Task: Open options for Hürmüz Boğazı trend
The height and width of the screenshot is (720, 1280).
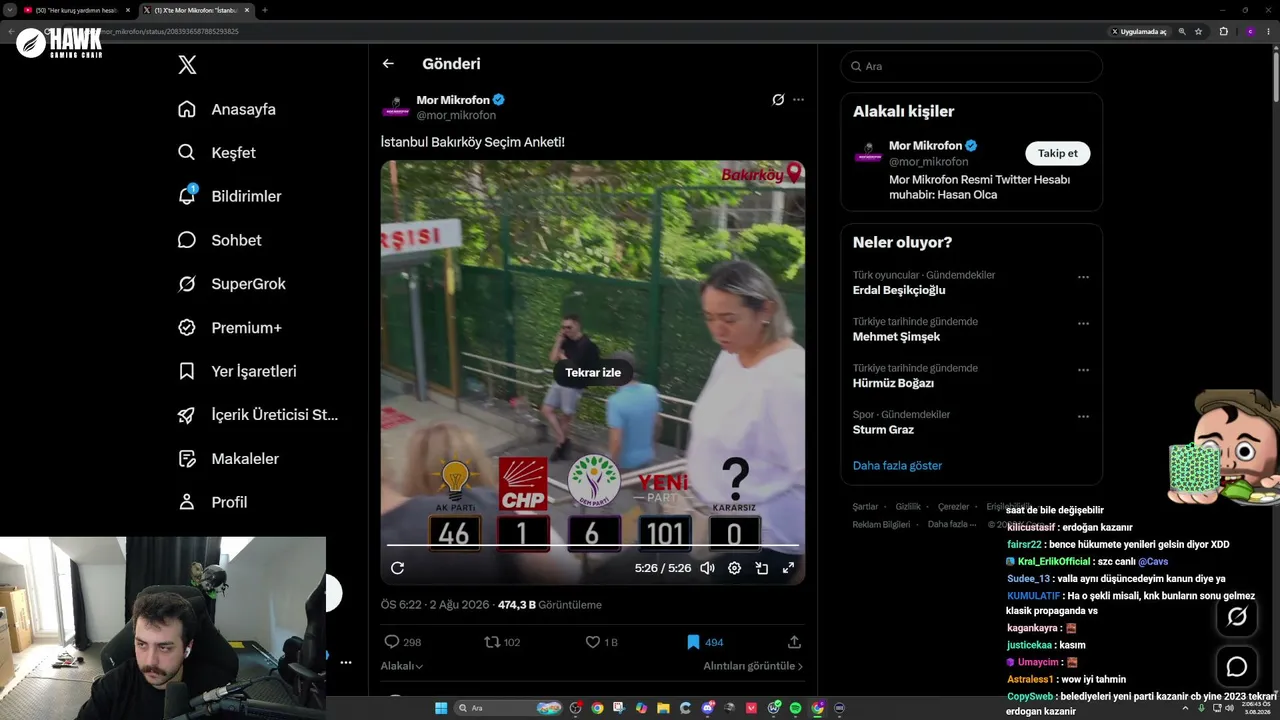Action: 1083,370
